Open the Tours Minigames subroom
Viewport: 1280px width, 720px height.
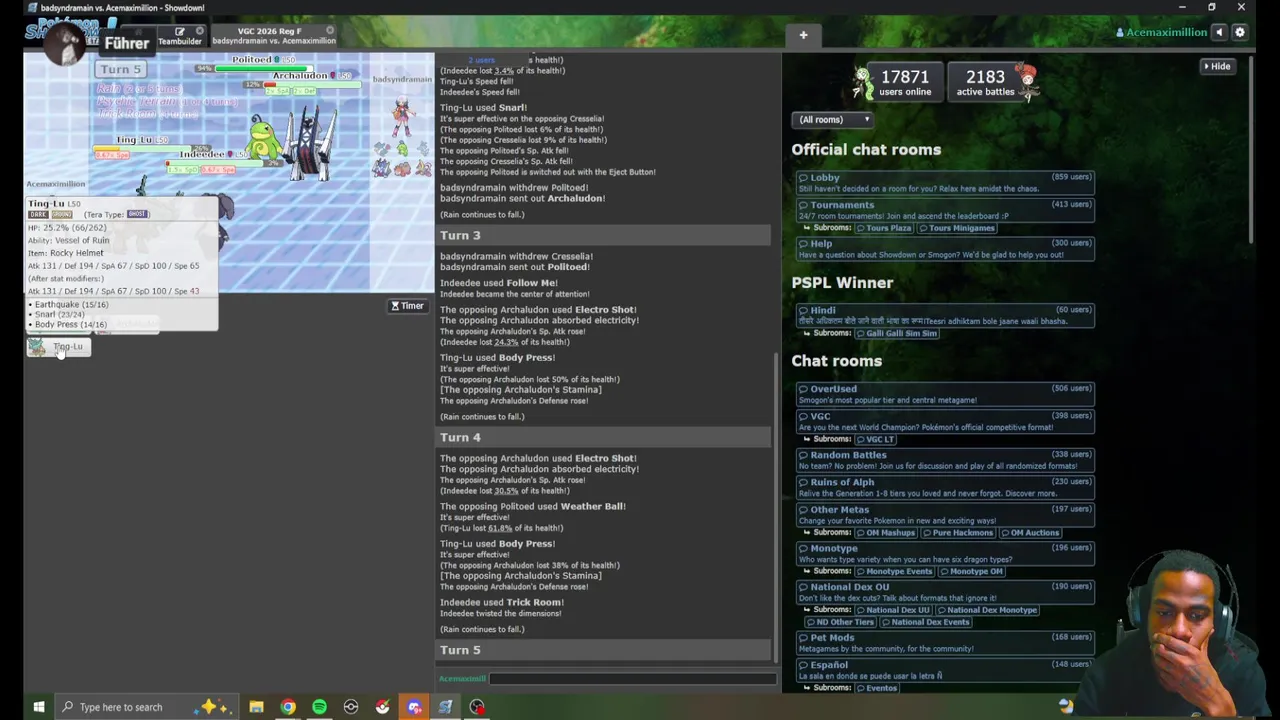(x=956, y=228)
